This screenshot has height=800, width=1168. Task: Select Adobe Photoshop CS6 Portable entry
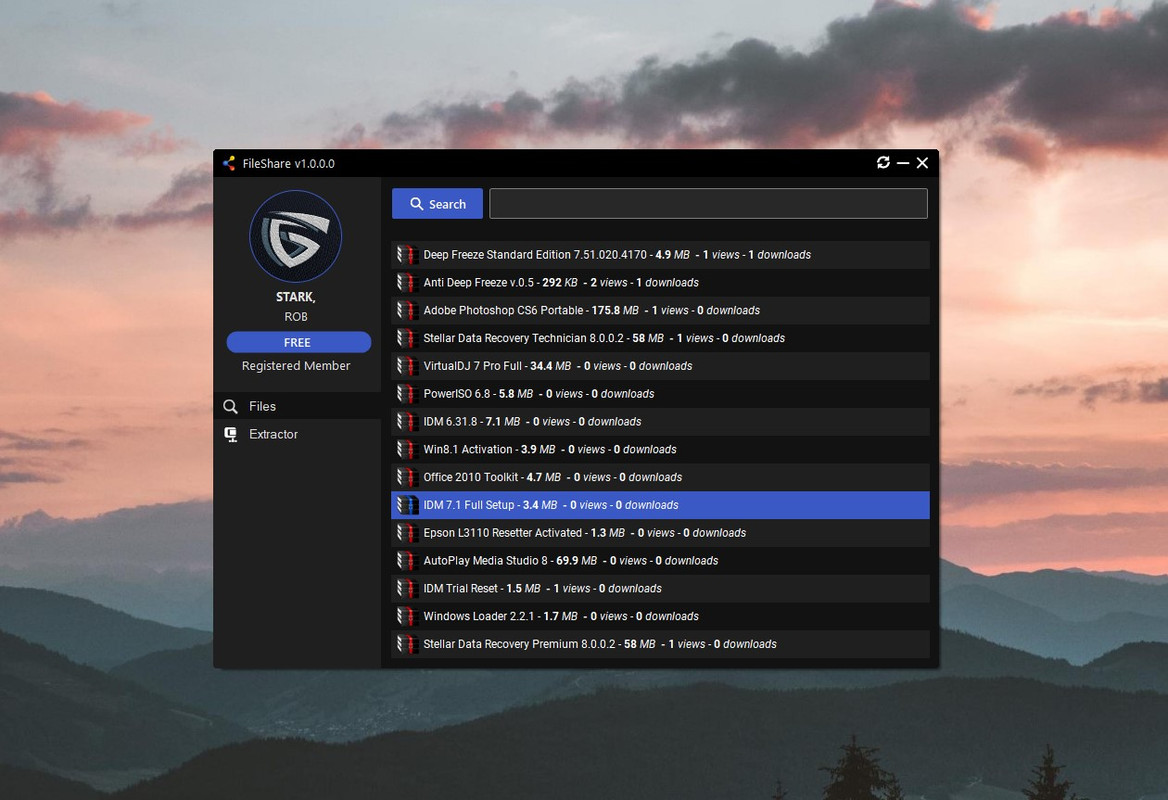point(660,310)
